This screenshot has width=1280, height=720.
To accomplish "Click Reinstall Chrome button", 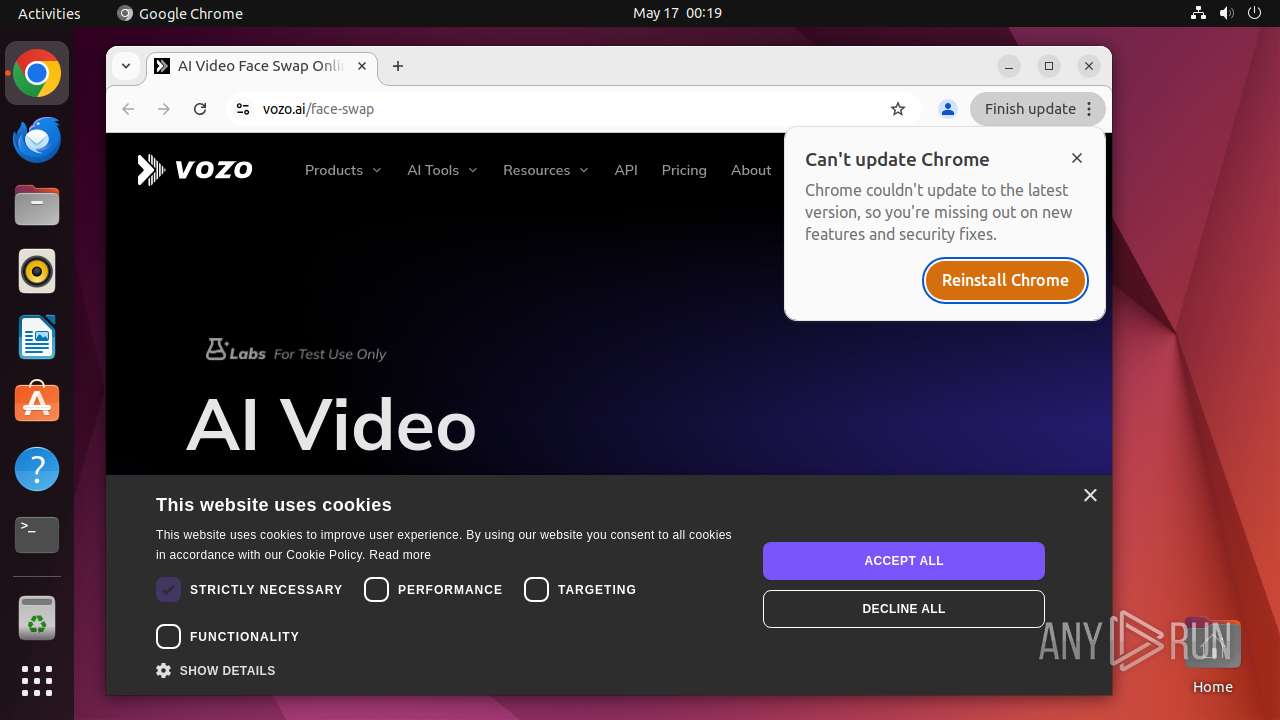I will point(1005,280).
